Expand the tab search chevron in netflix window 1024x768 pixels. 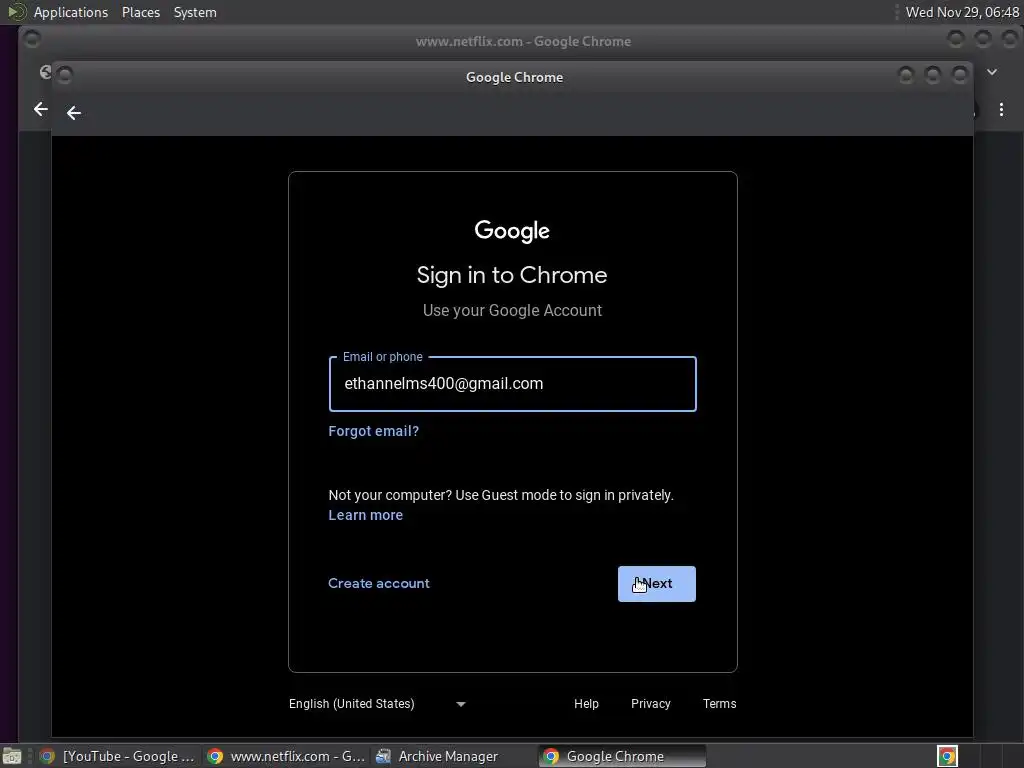coord(992,72)
